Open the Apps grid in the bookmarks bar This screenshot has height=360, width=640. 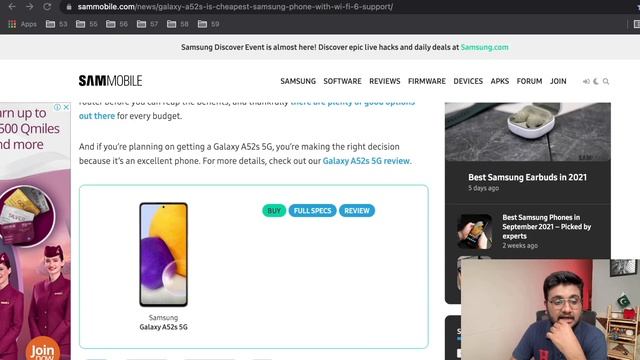click(x=22, y=24)
